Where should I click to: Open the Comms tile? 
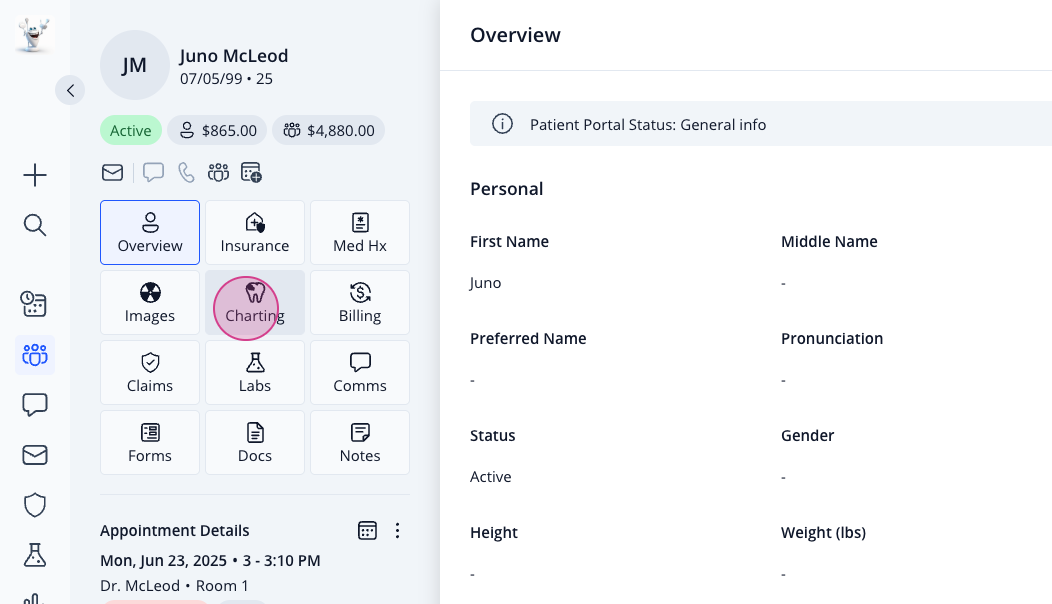click(360, 372)
